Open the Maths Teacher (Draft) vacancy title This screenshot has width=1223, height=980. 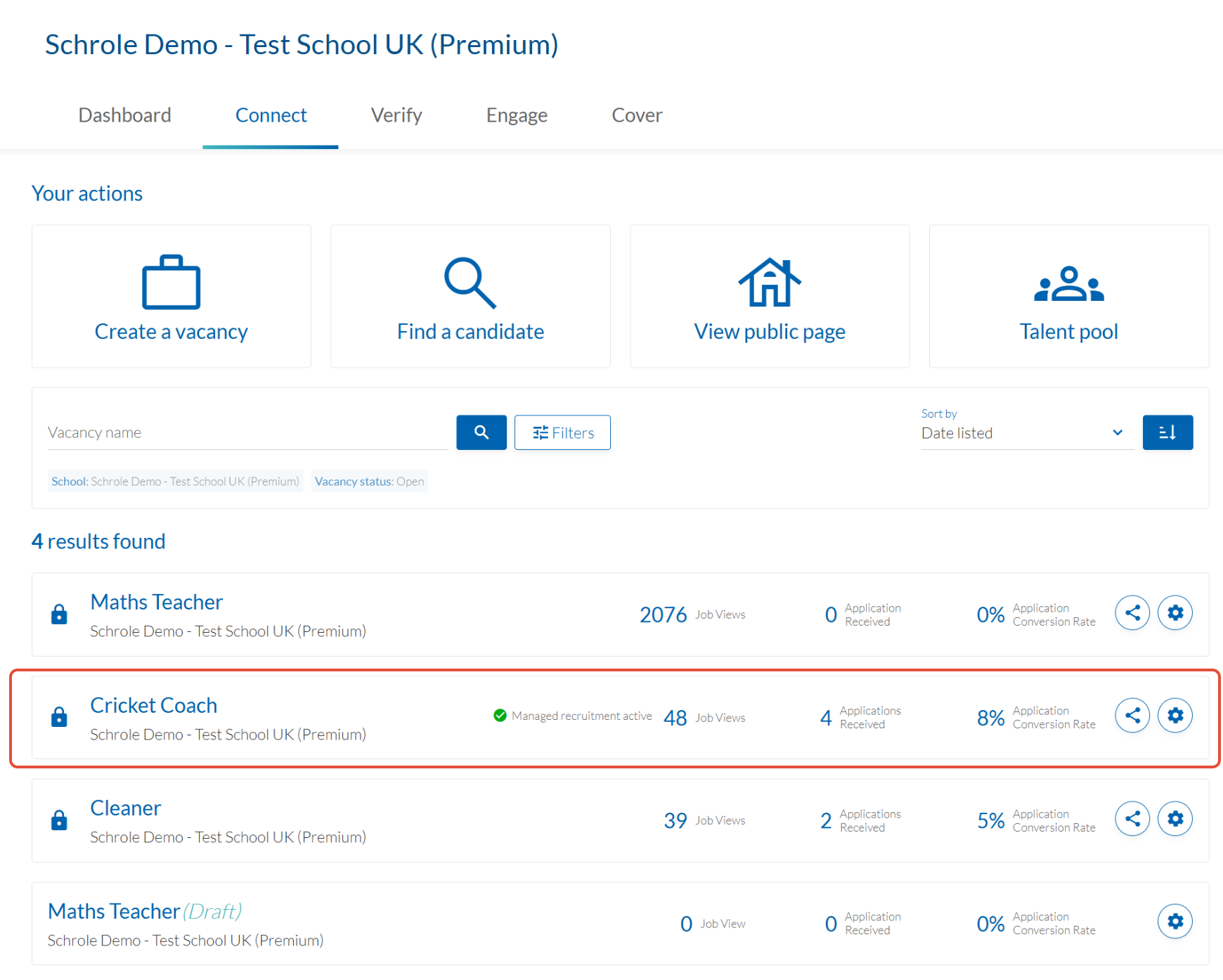[145, 911]
